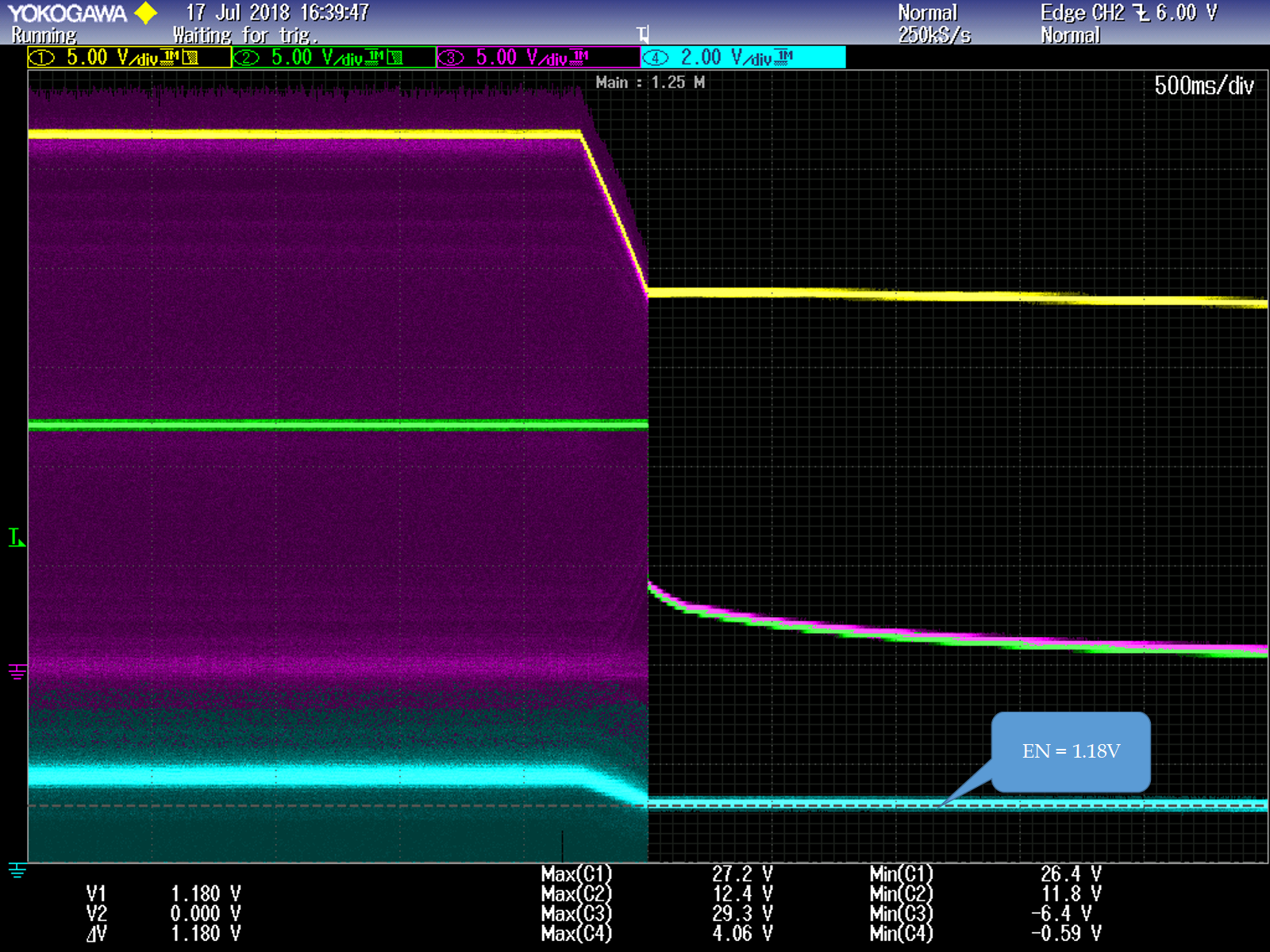Select the CH2 5.00 V/div channel label
The height and width of the screenshot is (952, 1270).
[334, 57]
